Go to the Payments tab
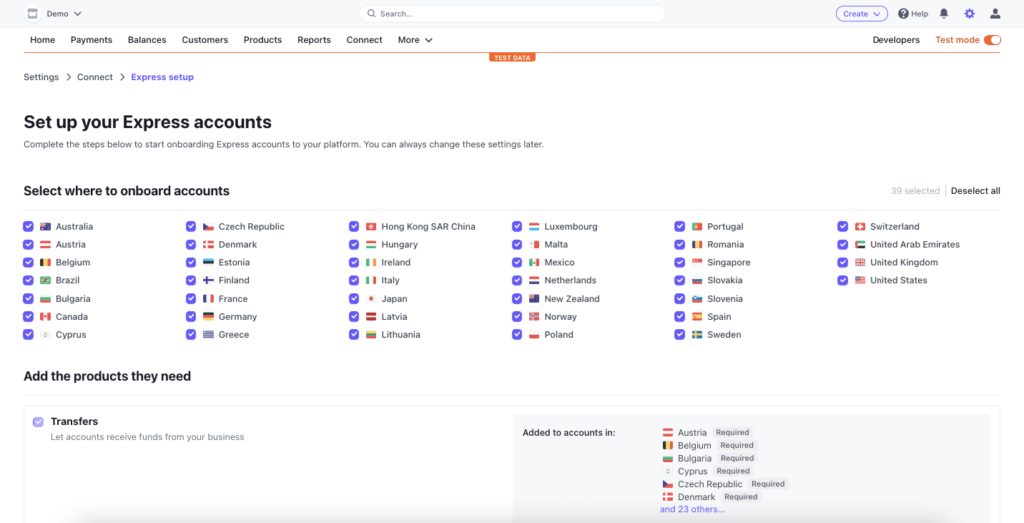The image size is (1024, 523). [91, 40]
